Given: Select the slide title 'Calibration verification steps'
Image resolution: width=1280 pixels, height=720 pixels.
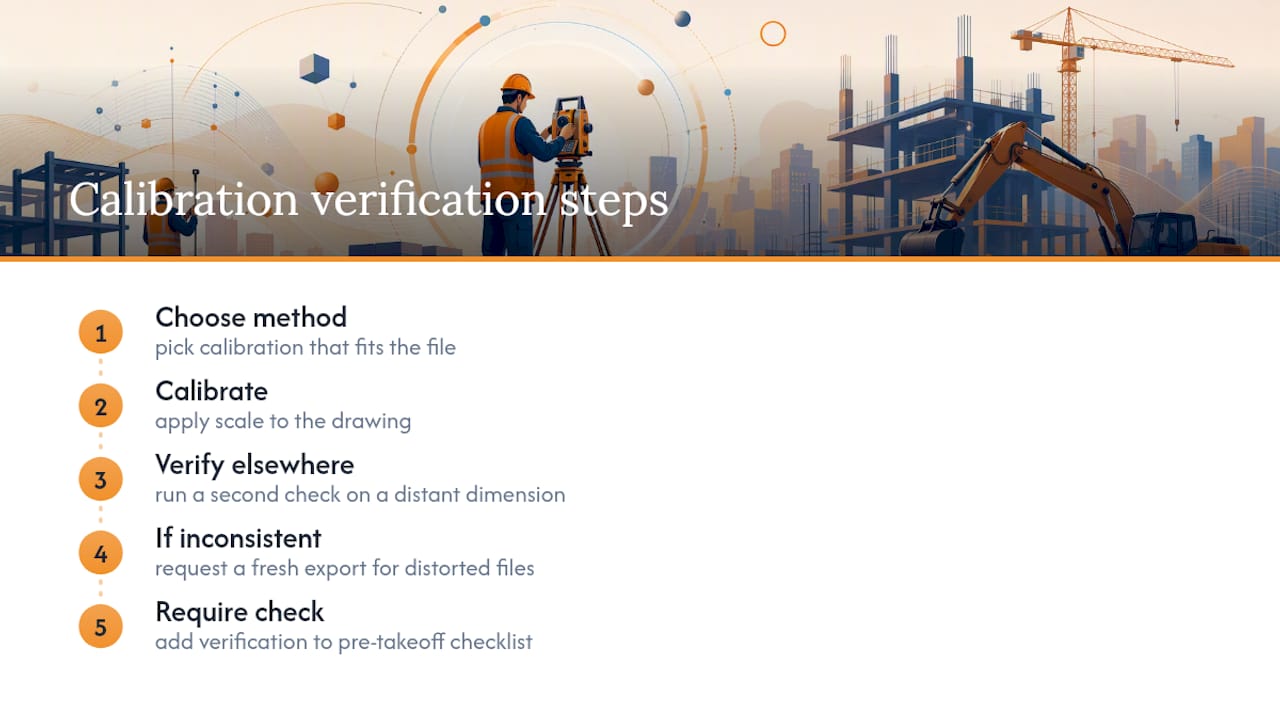Looking at the screenshot, I should coord(368,199).
